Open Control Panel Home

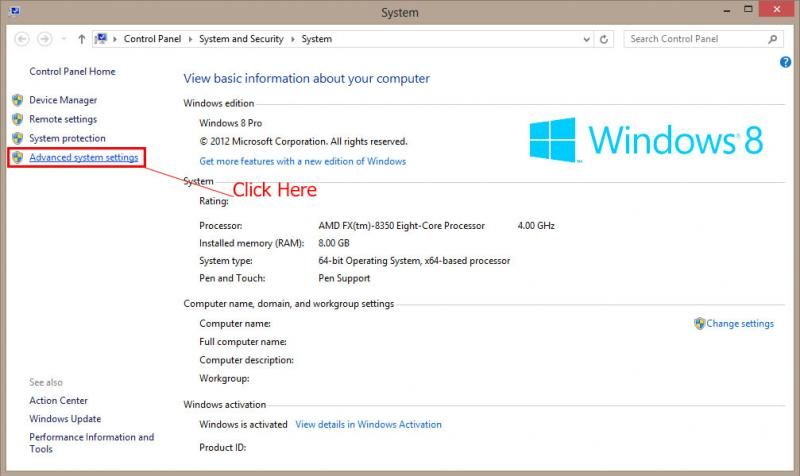coord(72,71)
